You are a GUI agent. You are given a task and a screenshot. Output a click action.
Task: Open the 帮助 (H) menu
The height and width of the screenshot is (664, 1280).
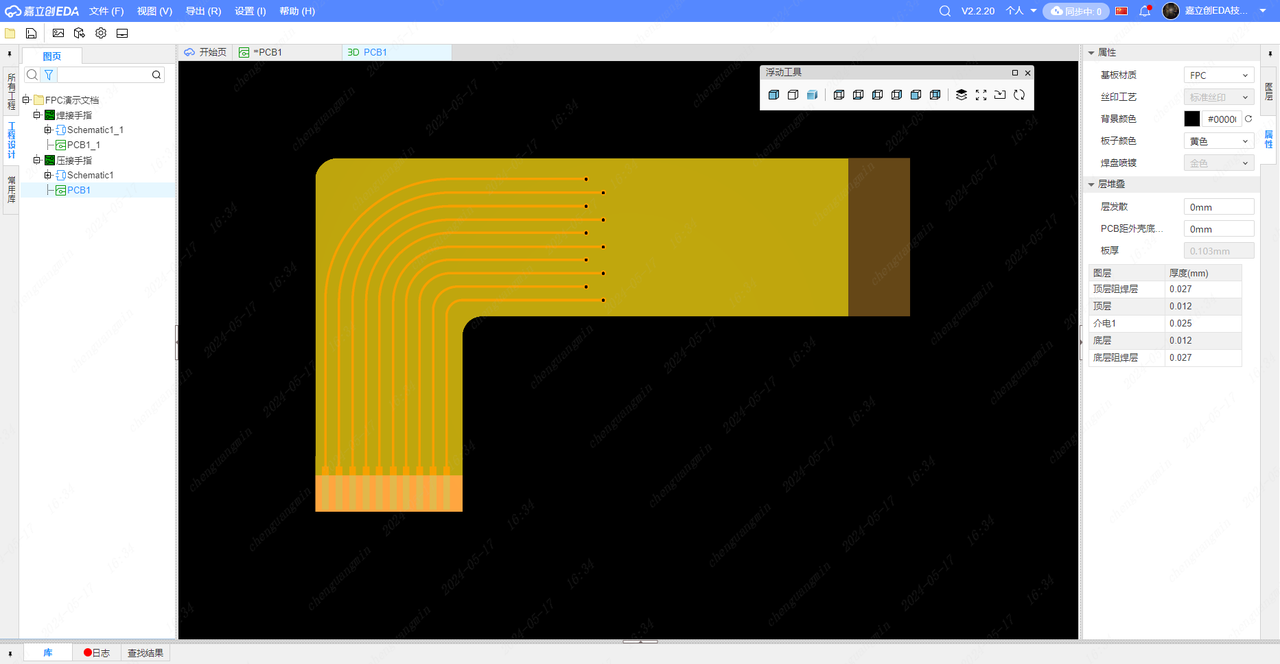(x=297, y=11)
